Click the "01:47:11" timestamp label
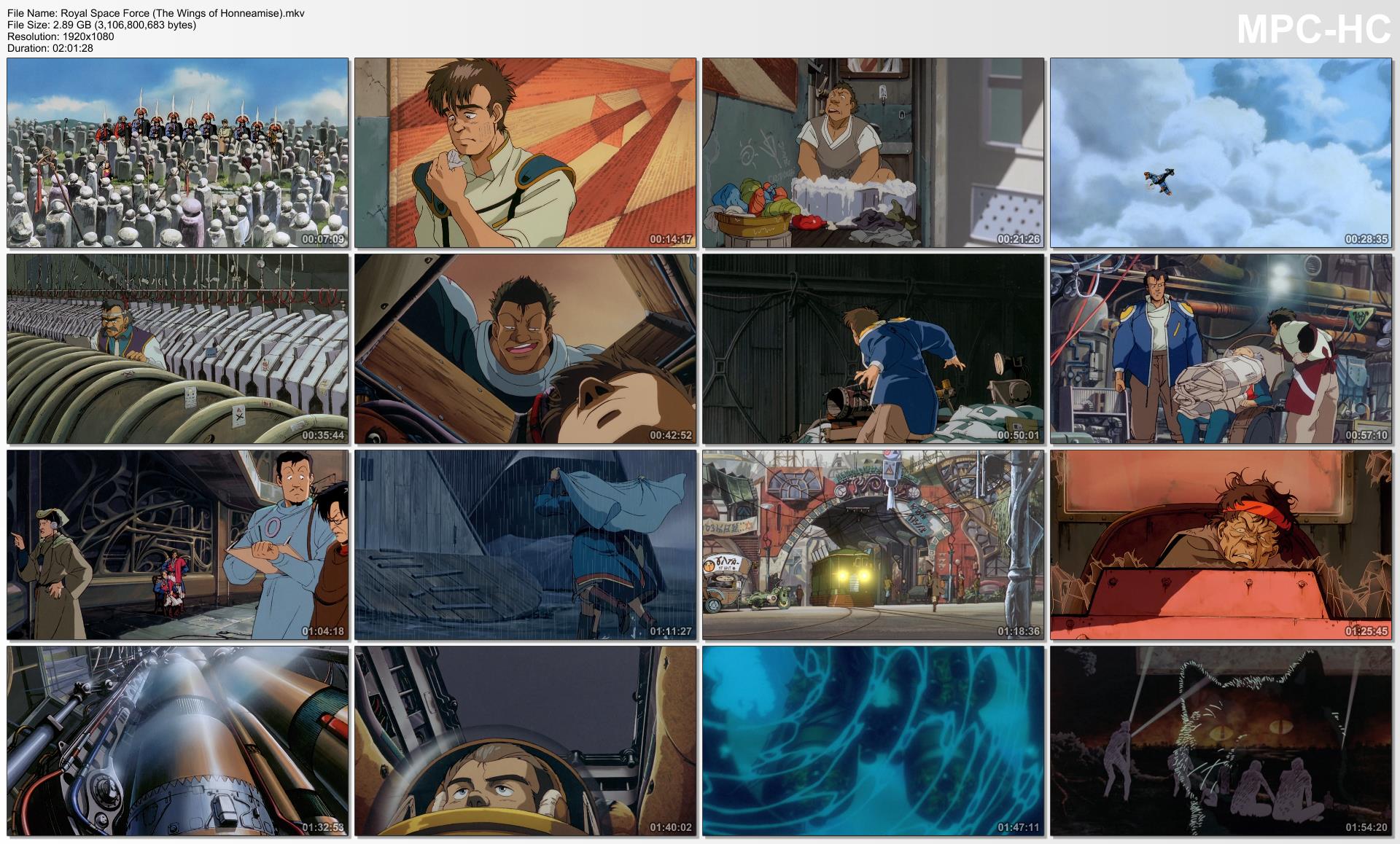Screen dimensions: 1400x844 point(1019,827)
